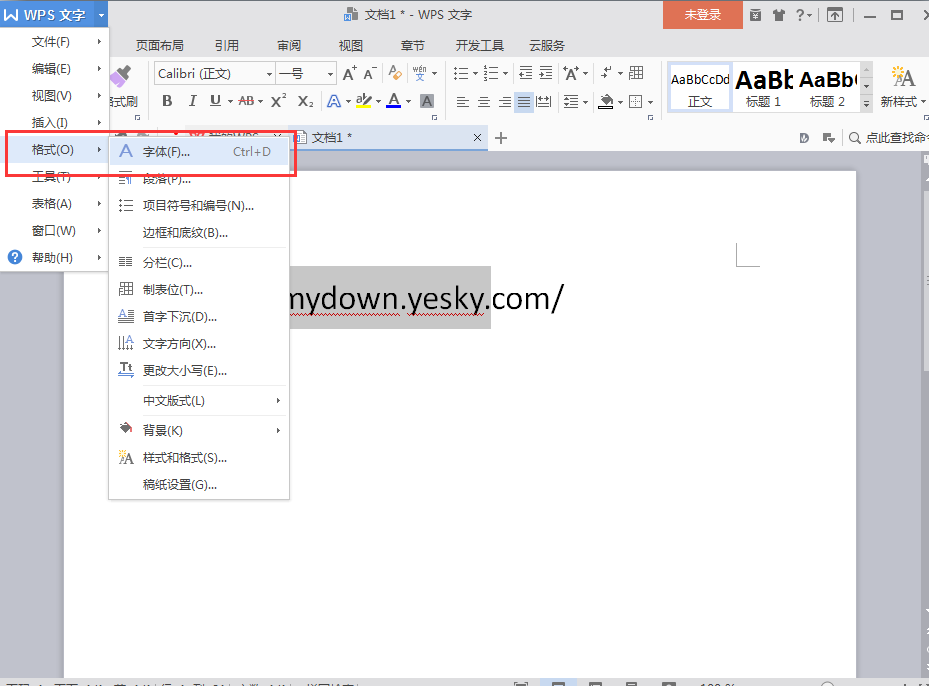Select center text alignment icon
The image size is (929, 686).
tap(484, 102)
